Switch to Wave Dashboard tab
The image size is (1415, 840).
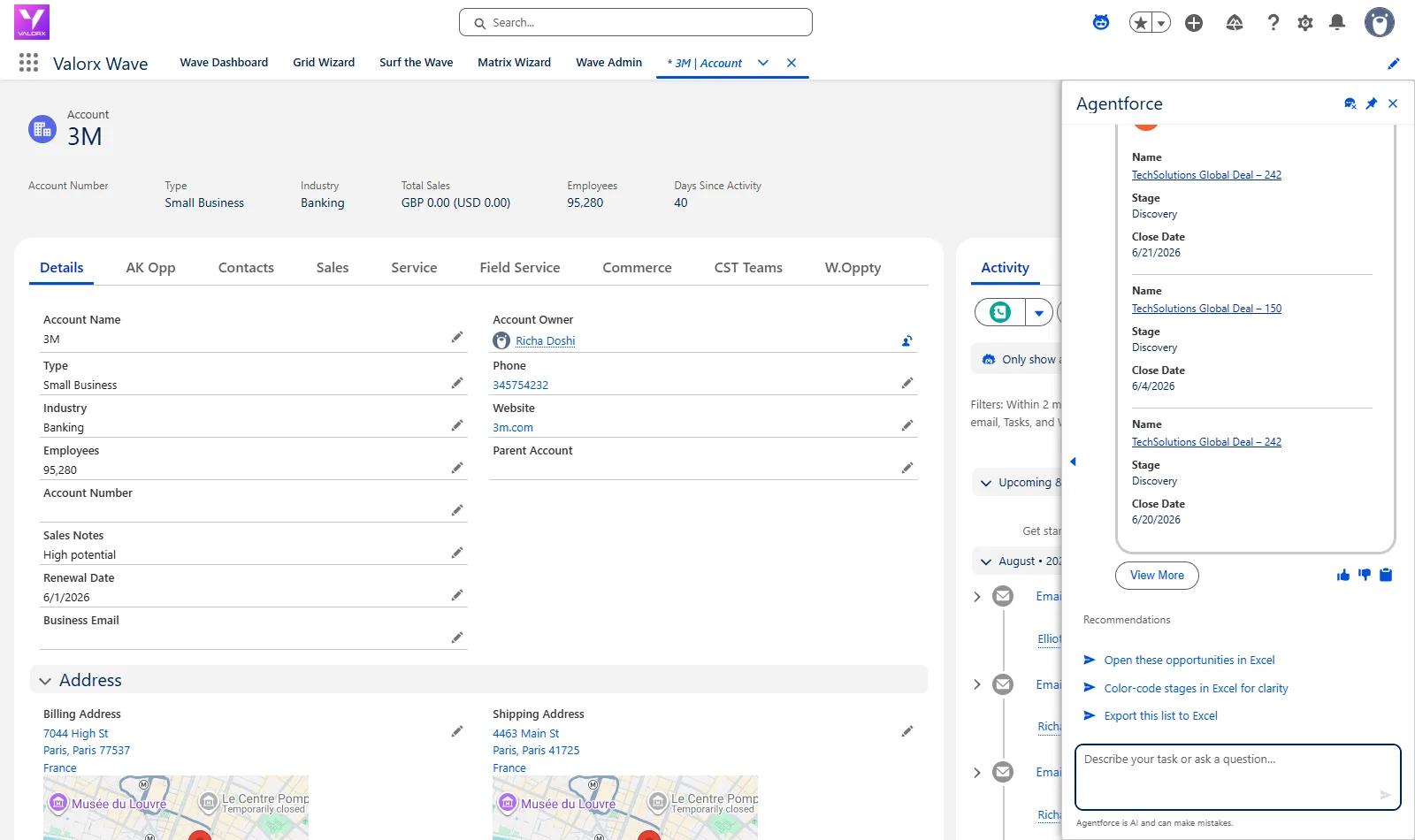224,63
